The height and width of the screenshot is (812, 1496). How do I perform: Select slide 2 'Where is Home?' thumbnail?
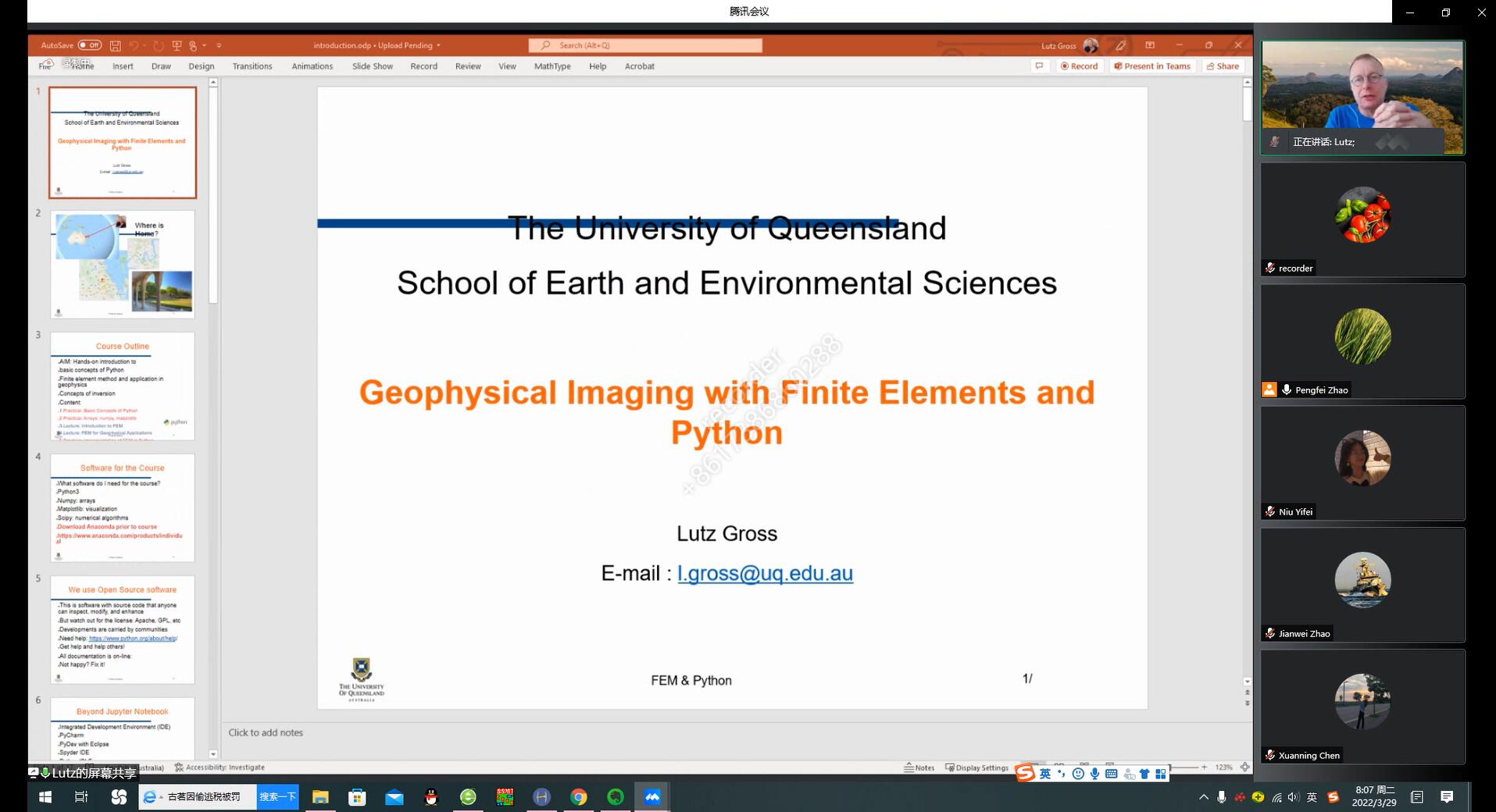click(x=123, y=264)
